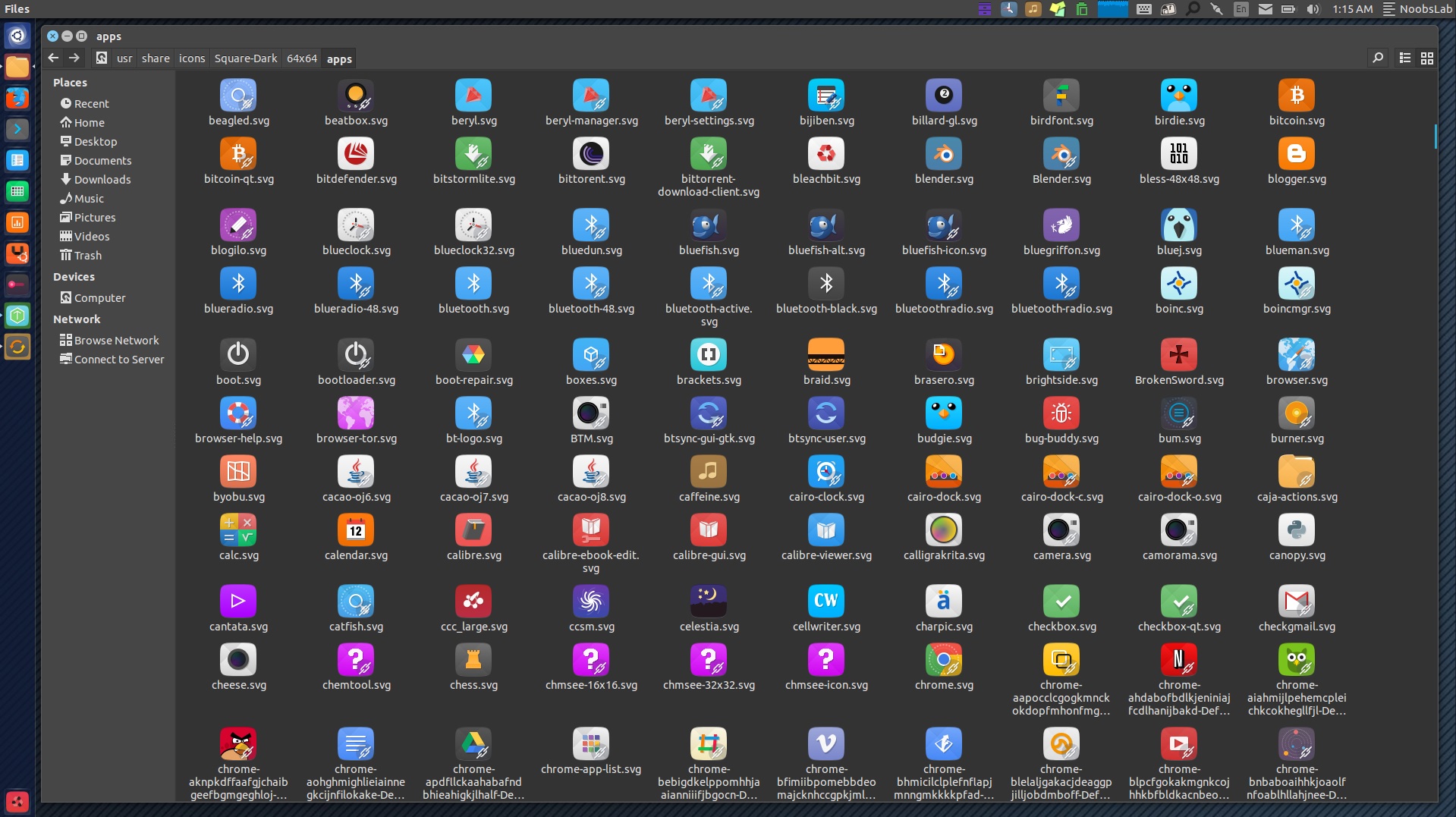
Task: Navigate to the share path segment
Action: point(156,58)
